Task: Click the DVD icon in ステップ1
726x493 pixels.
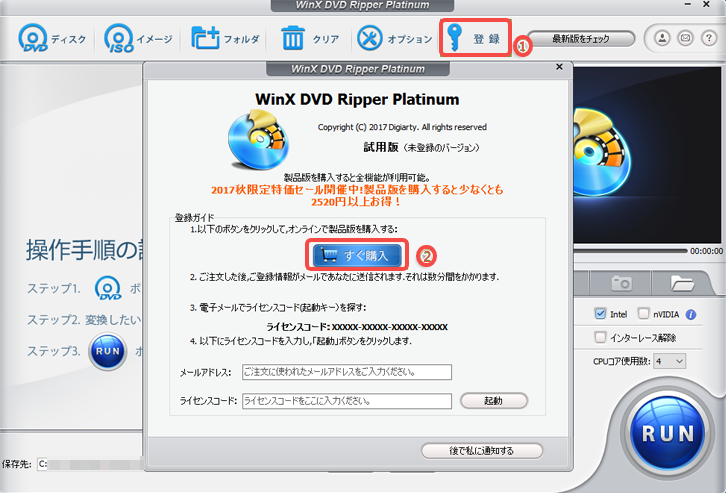Action: pos(108,288)
